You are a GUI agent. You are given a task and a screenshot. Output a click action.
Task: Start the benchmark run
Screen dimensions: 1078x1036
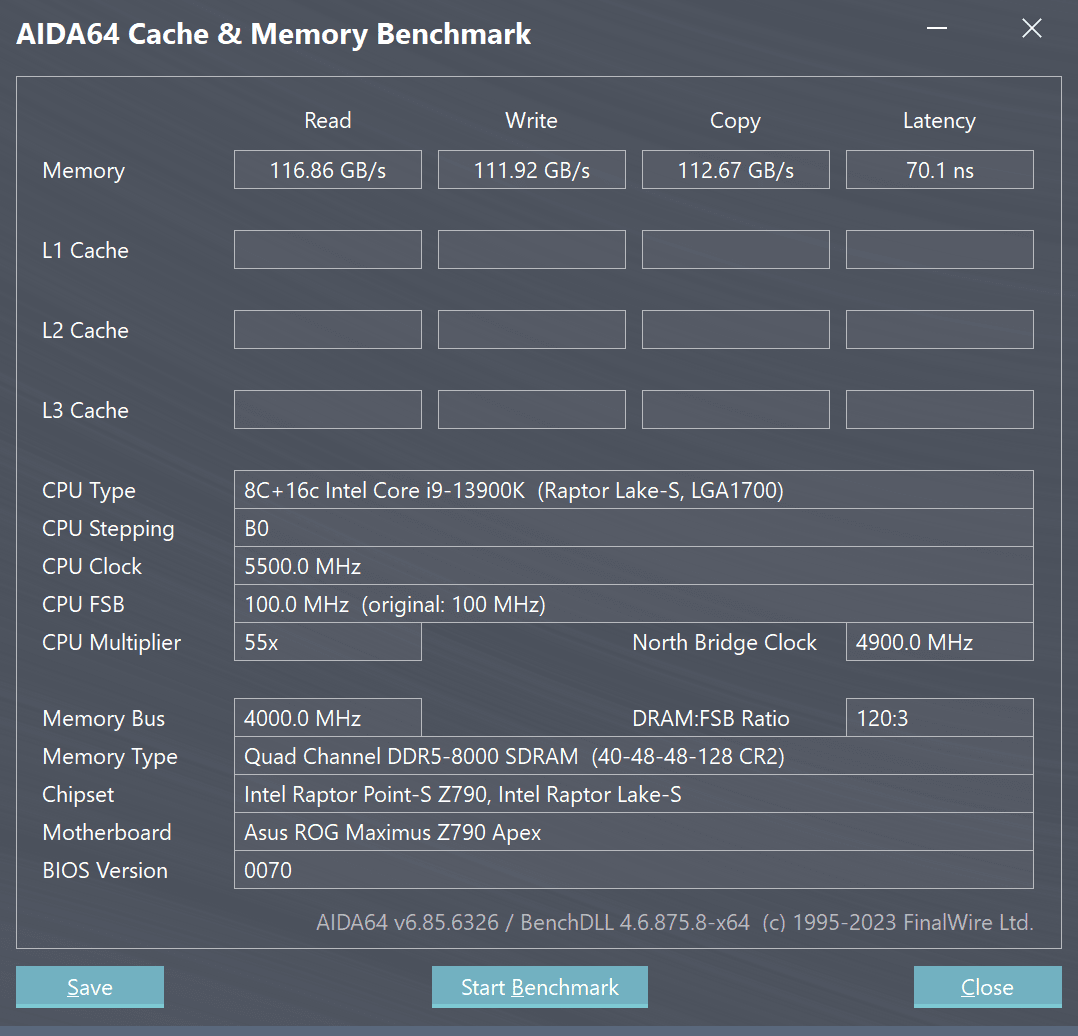[540, 987]
